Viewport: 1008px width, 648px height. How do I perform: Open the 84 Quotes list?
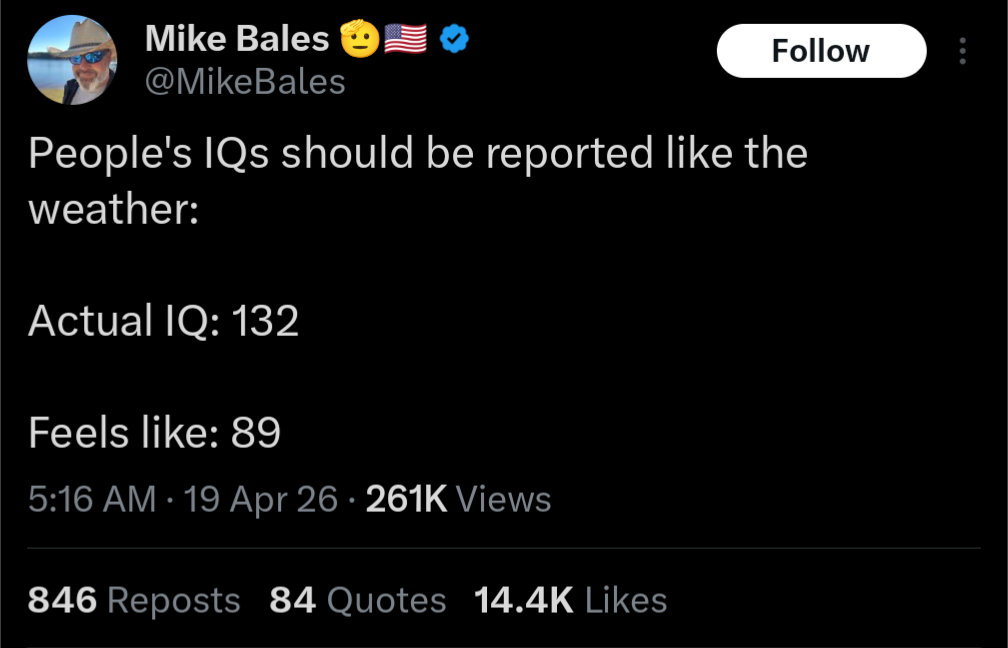point(290,600)
